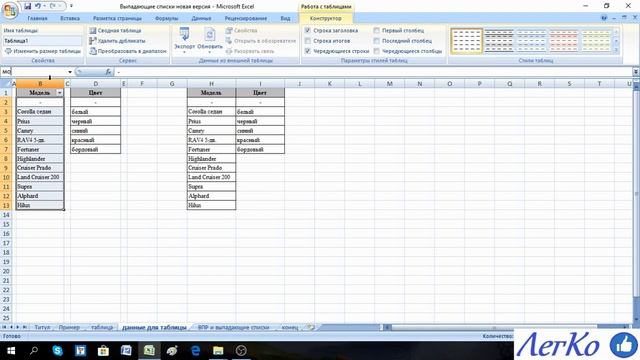This screenshot has width=640, height=360.
Task: Click the Обновить refresh icon
Action: [209, 34]
